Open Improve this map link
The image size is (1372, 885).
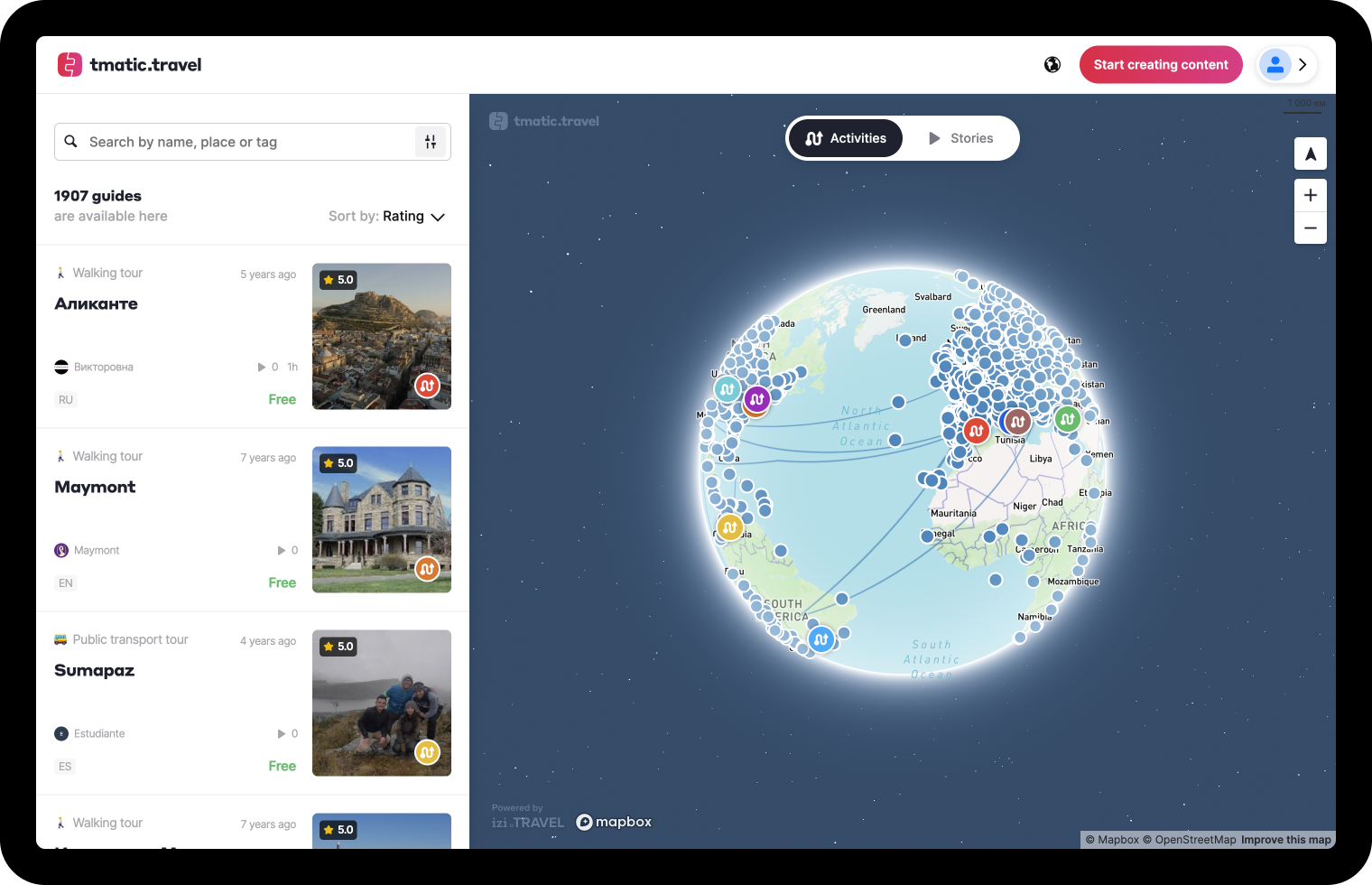[x=1285, y=840]
